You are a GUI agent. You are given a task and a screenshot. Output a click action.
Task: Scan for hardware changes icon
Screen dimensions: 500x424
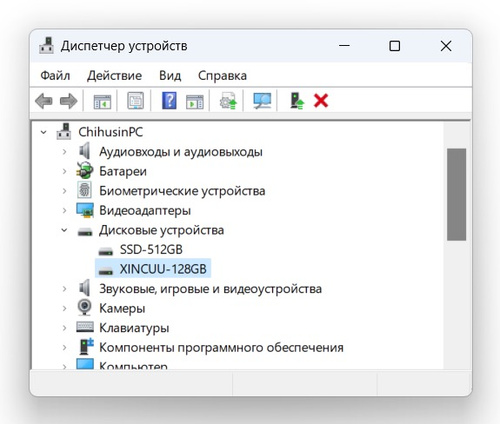pyautogui.click(x=262, y=101)
